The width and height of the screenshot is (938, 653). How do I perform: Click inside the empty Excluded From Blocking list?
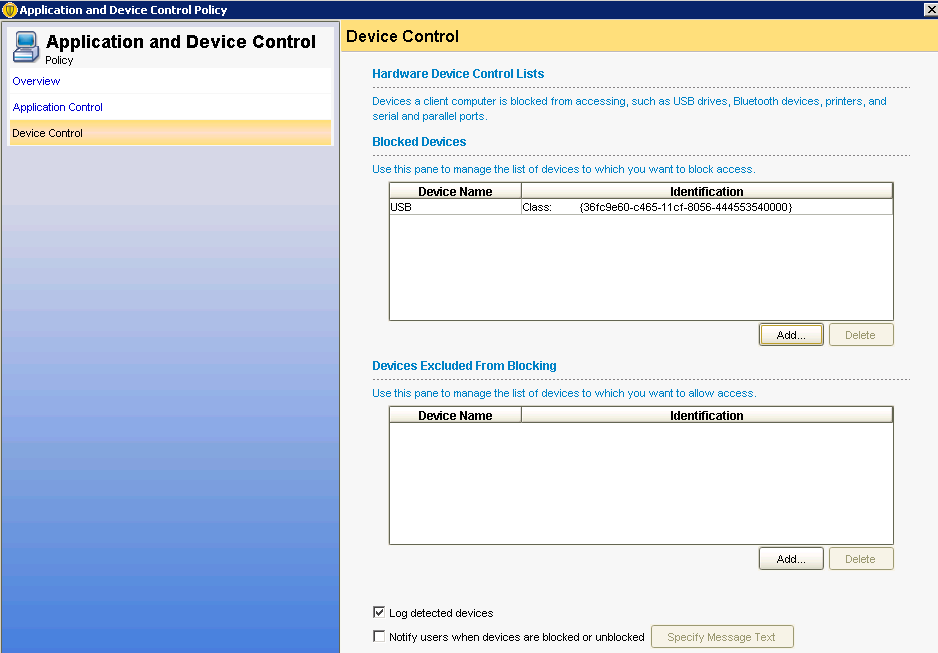click(640, 483)
